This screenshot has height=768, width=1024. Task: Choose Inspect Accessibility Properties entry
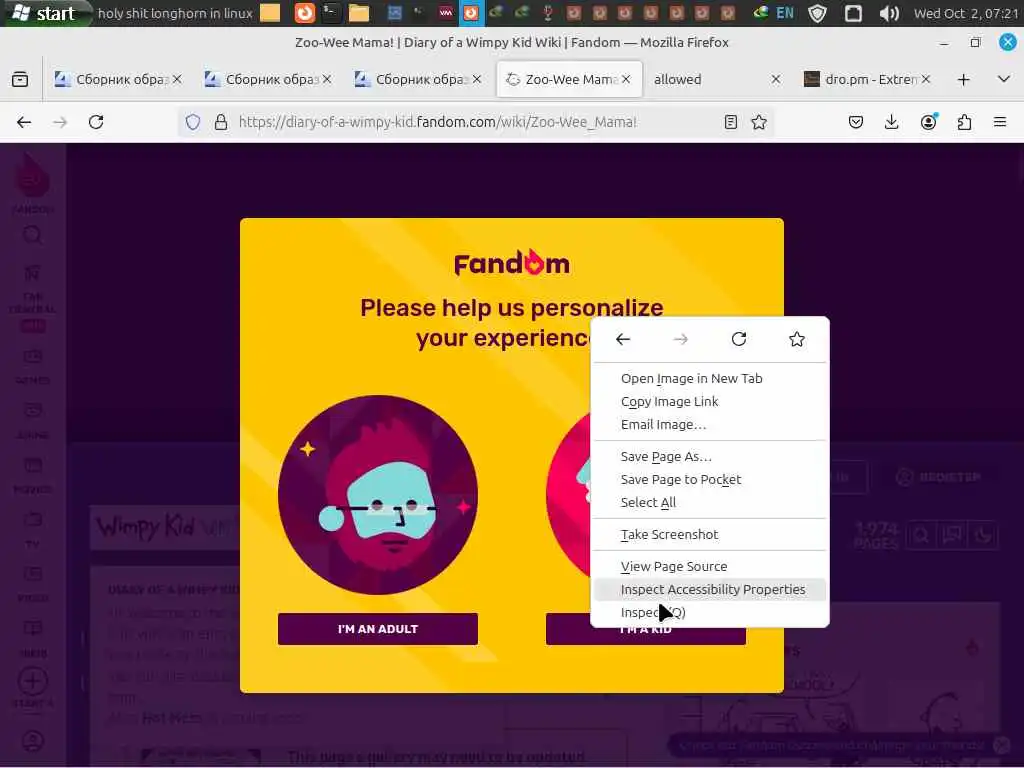pyautogui.click(x=710, y=589)
